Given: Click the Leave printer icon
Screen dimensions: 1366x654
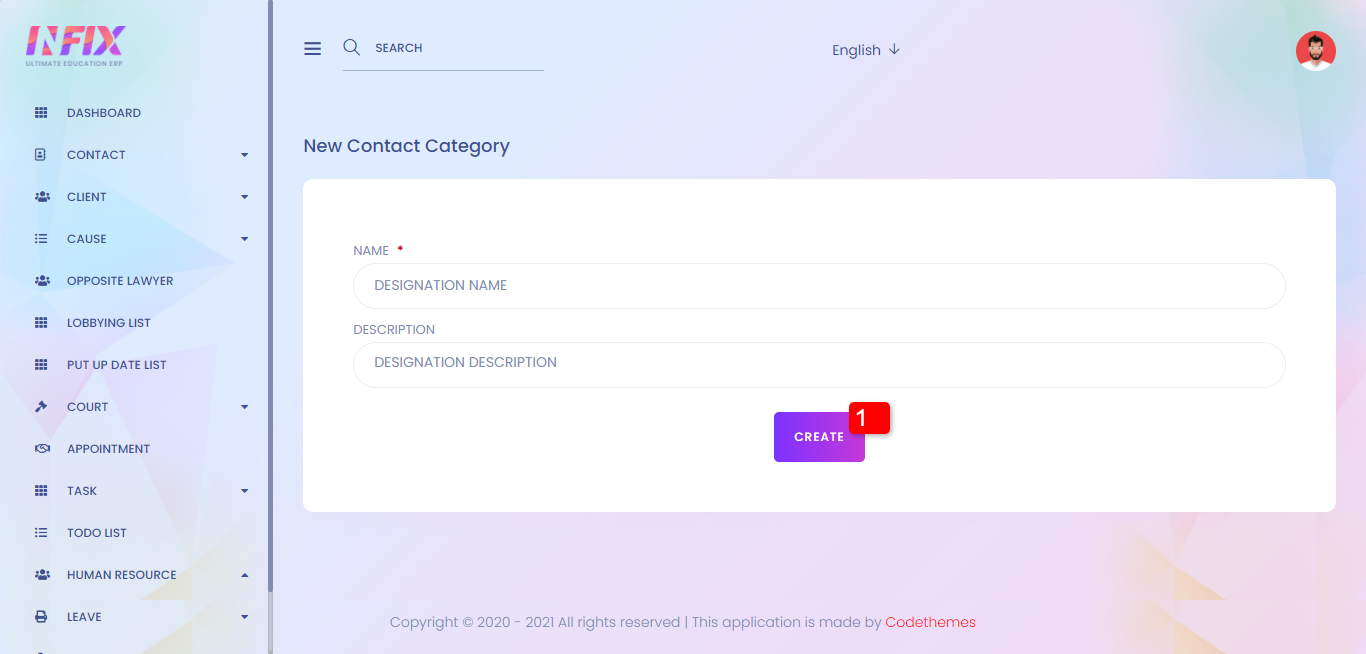Looking at the screenshot, I should click(x=41, y=617).
